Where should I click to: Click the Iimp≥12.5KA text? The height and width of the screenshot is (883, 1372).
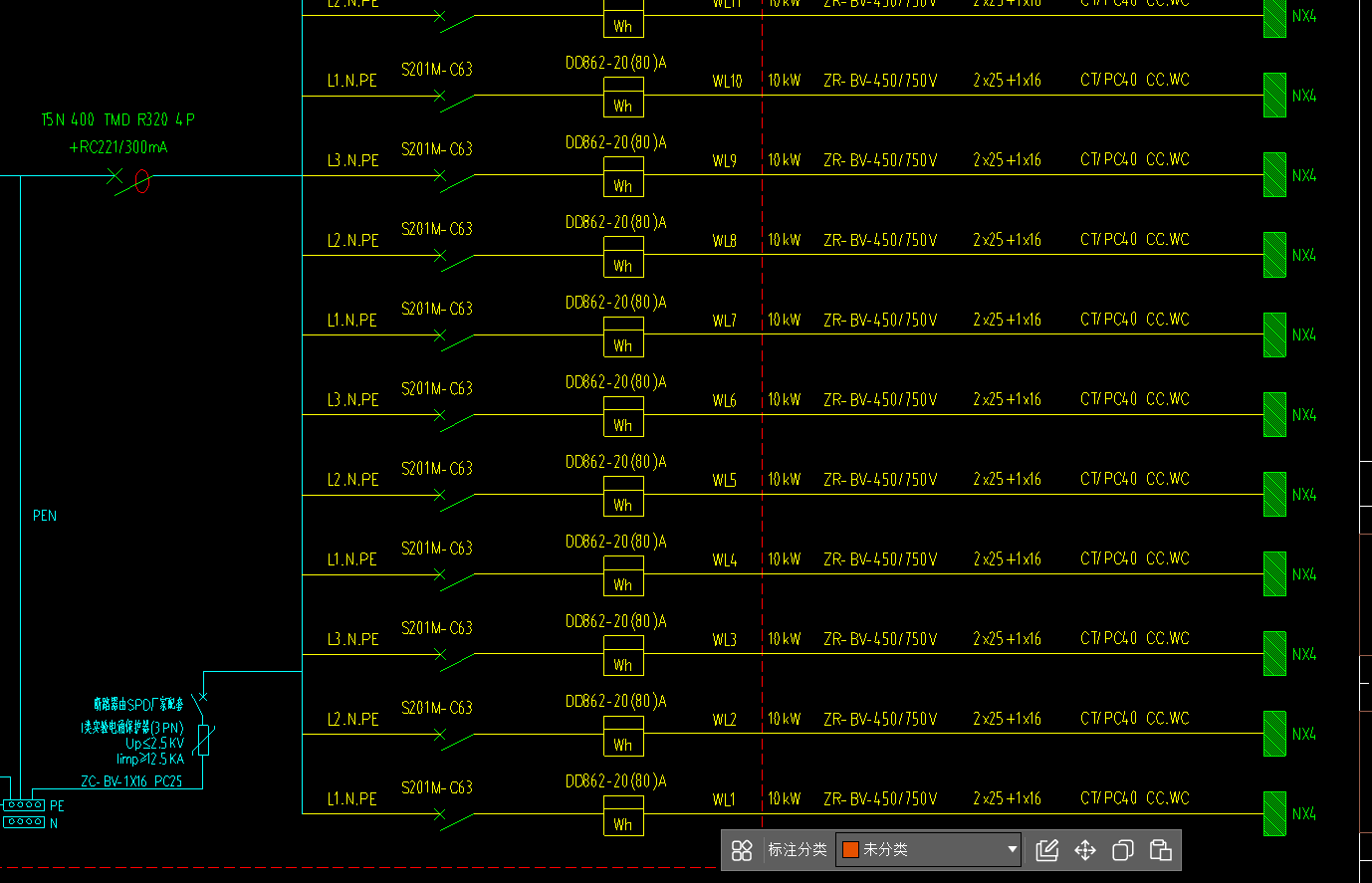click(x=150, y=759)
